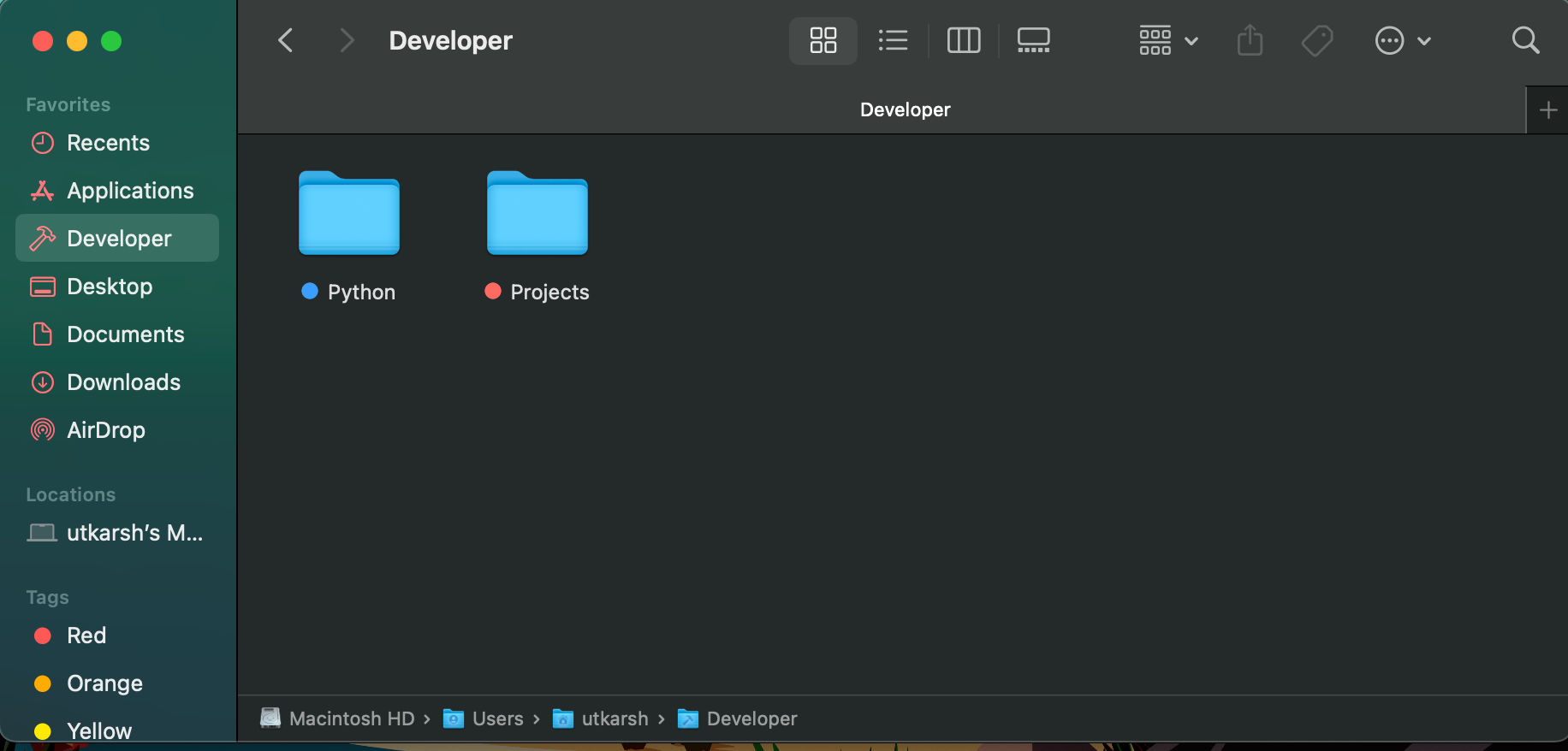
Task: Filter by the Yellow tag
Action: tap(117, 731)
